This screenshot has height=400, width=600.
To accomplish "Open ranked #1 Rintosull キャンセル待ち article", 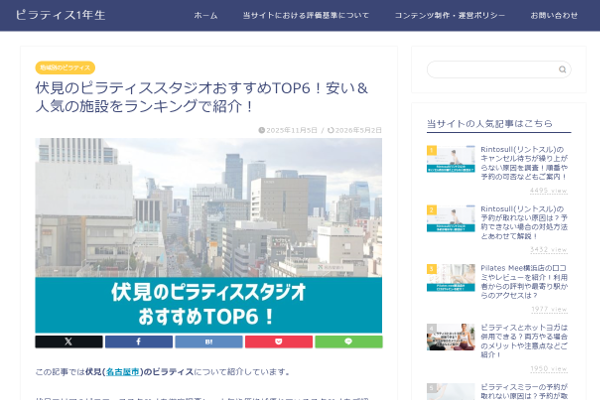I will (524, 163).
